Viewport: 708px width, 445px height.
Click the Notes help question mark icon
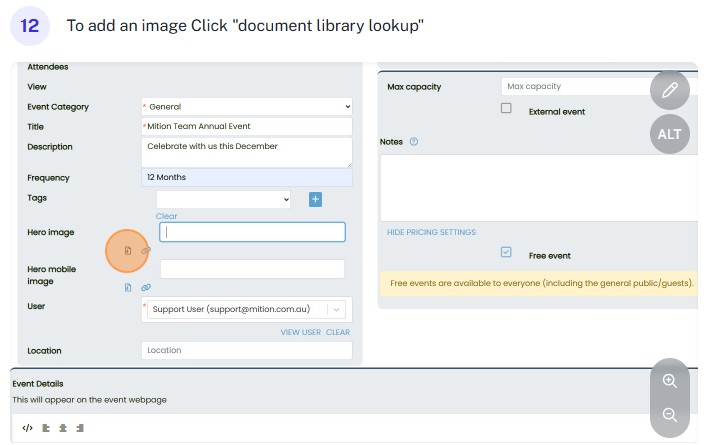click(414, 142)
